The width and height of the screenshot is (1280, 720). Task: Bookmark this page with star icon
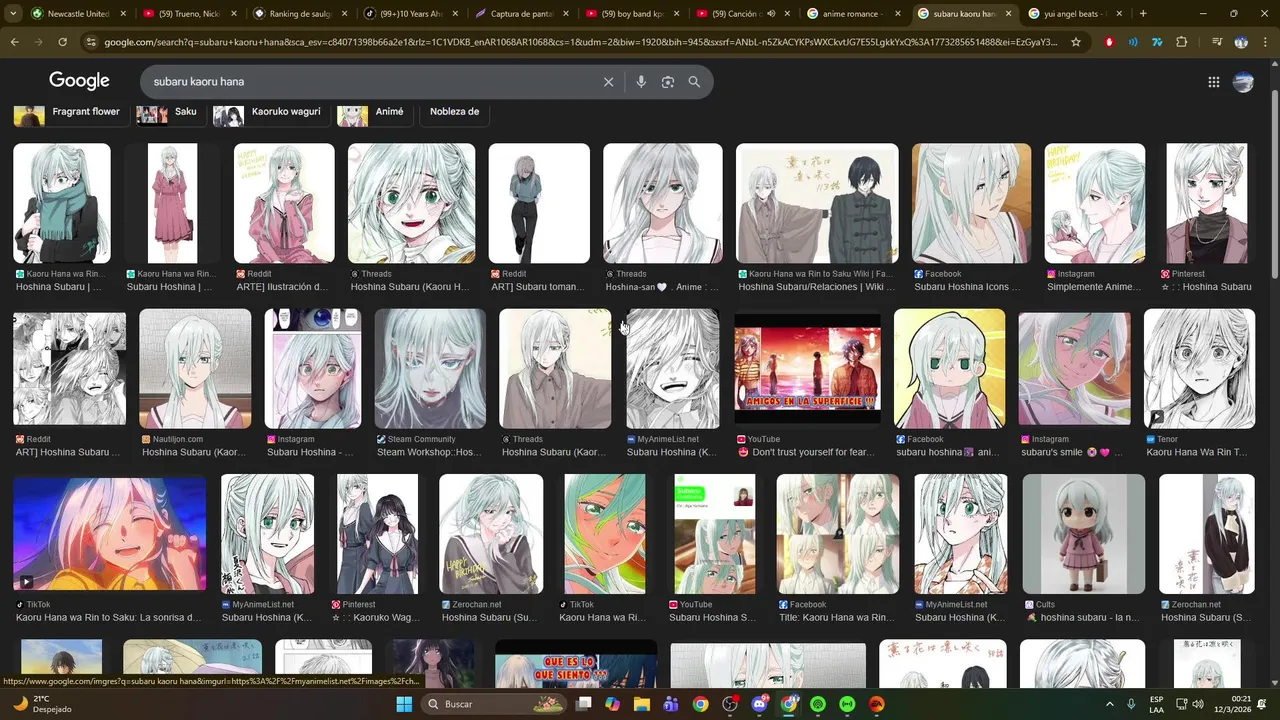[1076, 42]
